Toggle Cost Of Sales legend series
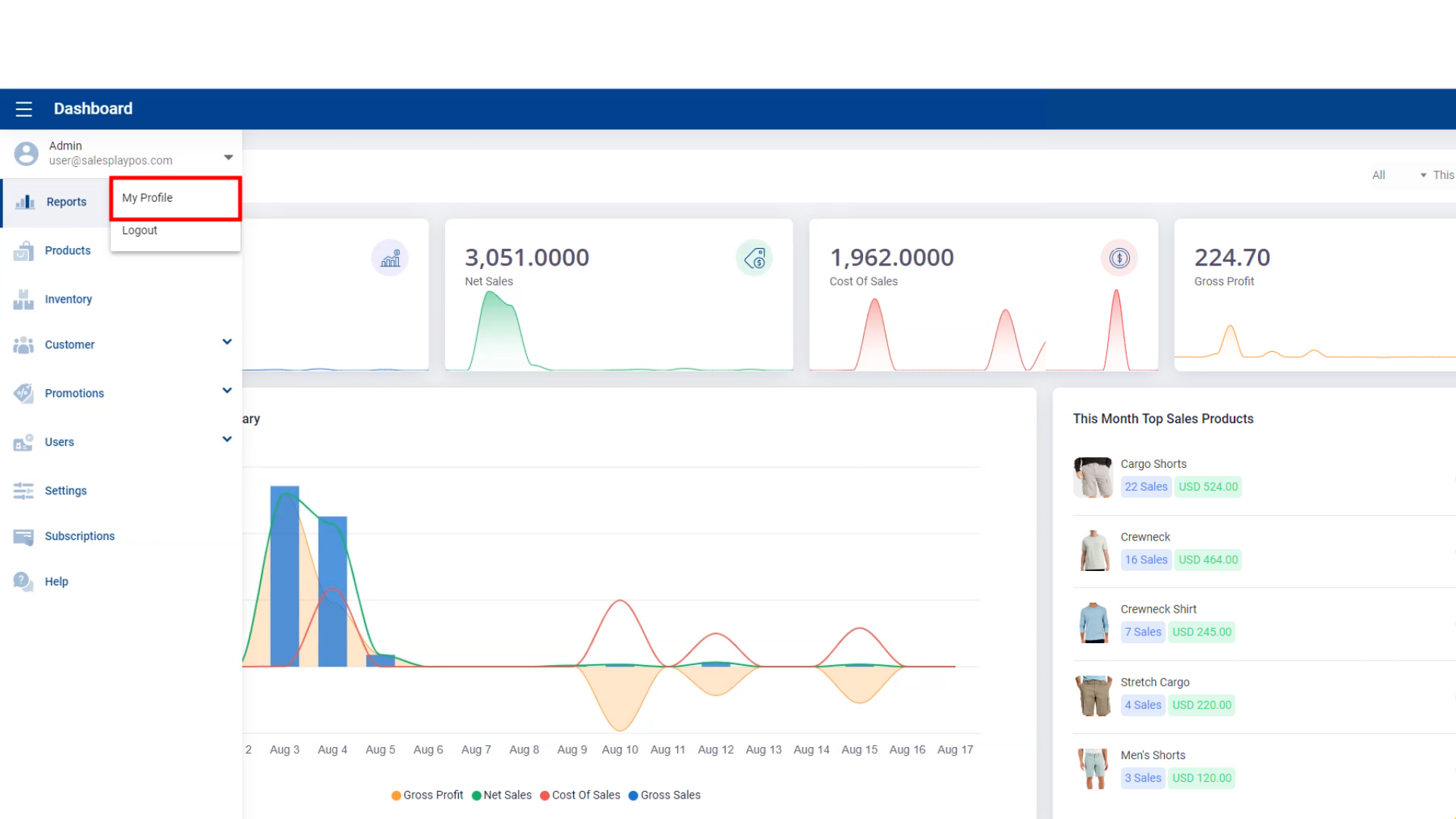Image resolution: width=1456 pixels, height=819 pixels. coord(580,795)
